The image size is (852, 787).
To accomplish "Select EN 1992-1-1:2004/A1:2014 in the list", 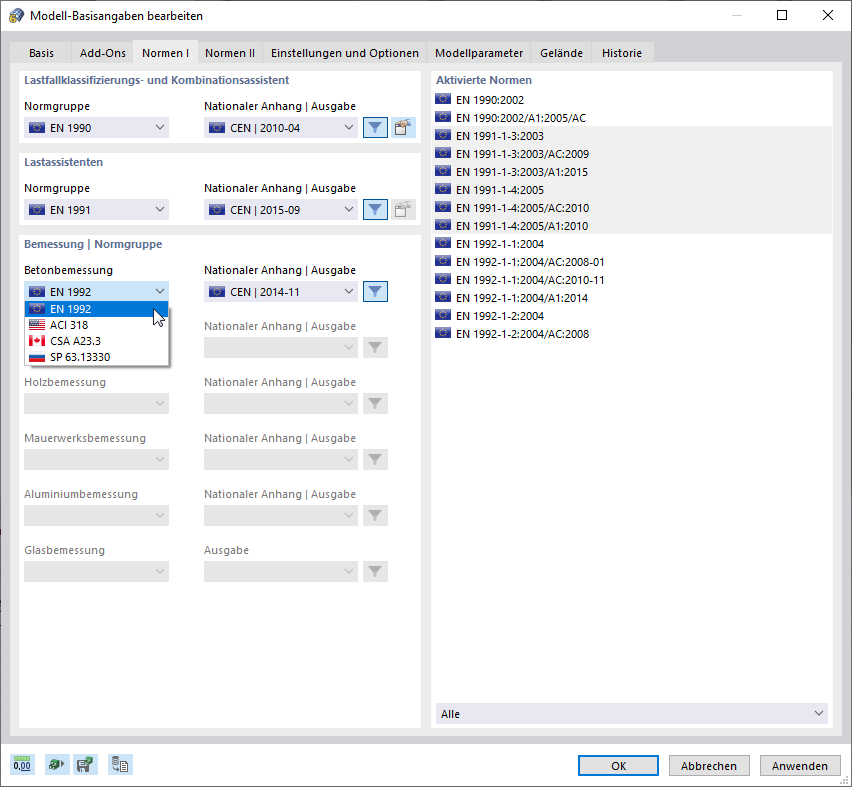I will click(632, 298).
